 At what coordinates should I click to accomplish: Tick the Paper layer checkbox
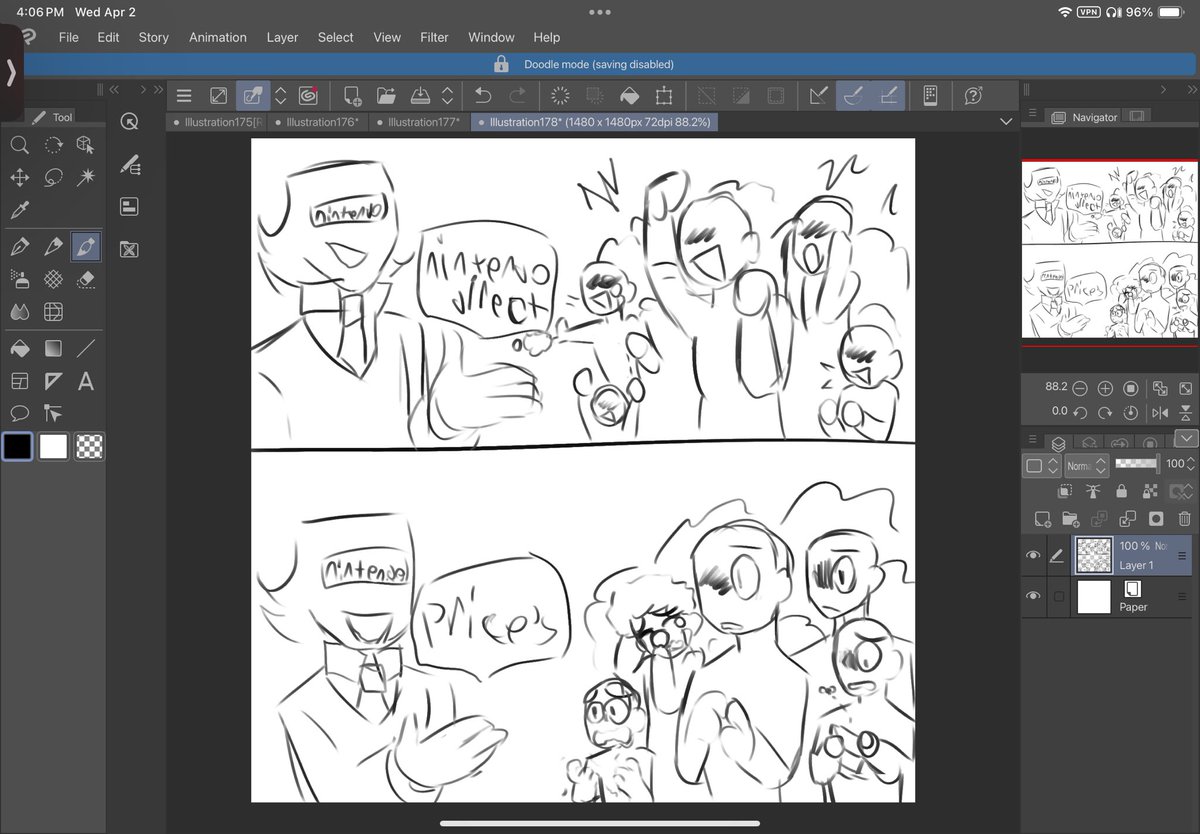click(x=1057, y=597)
